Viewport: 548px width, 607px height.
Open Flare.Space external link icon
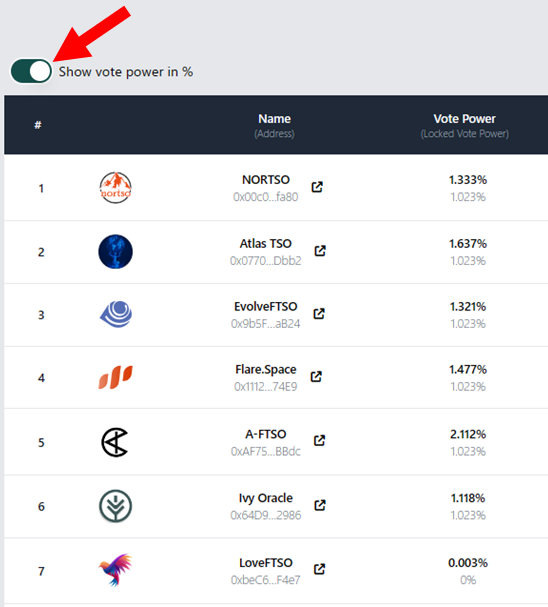pyautogui.click(x=316, y=376)
